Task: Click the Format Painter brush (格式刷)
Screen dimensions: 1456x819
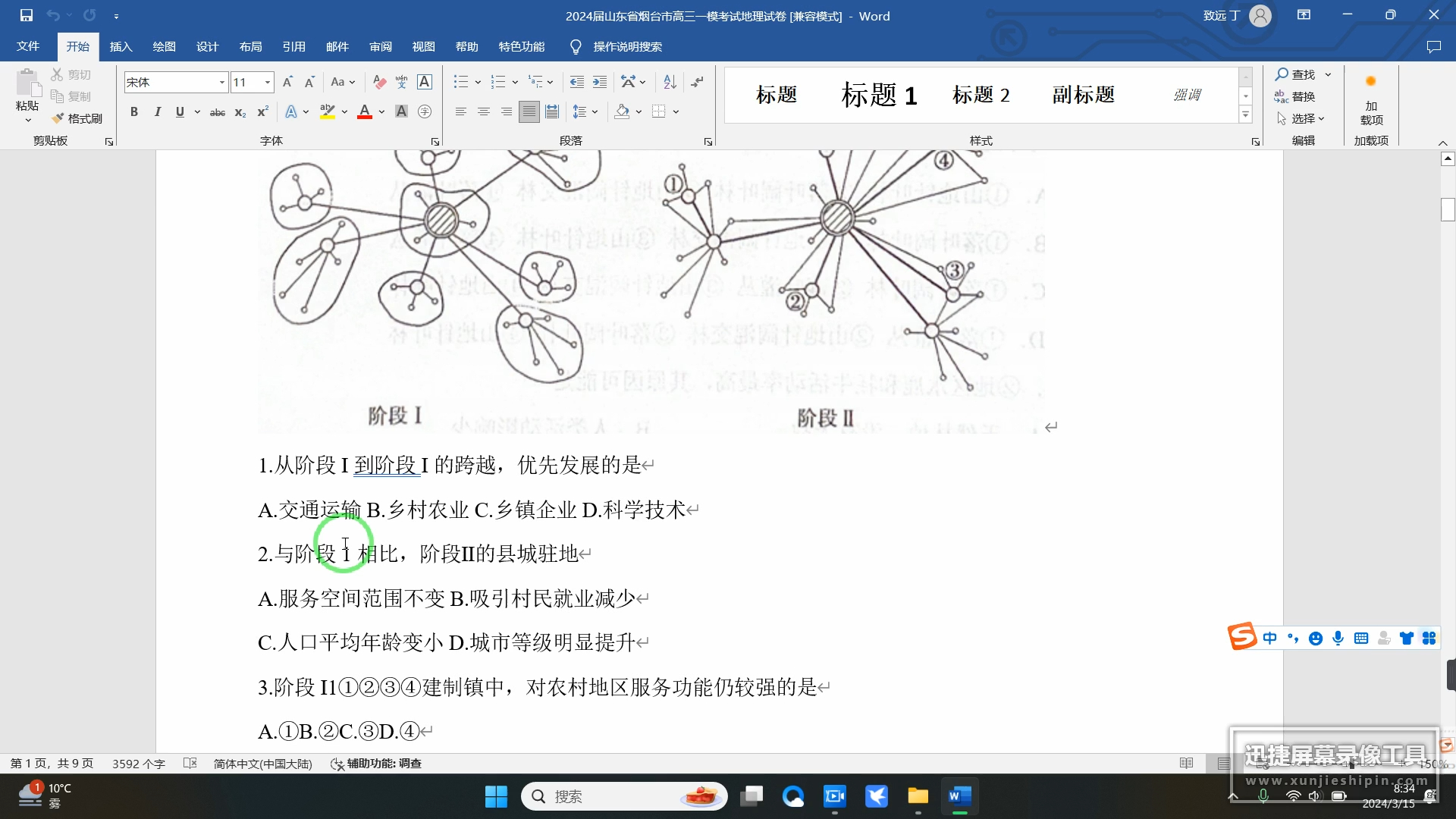Action: [x=77, y=118]
